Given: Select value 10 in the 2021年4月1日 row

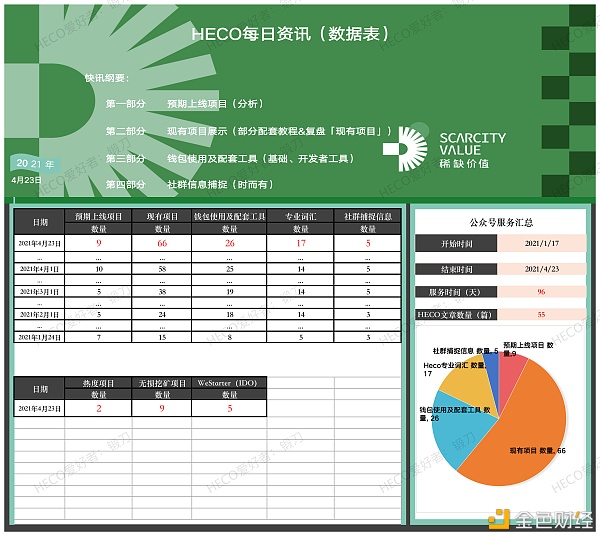Looking at the screenshot, I should tap(99, 269).
